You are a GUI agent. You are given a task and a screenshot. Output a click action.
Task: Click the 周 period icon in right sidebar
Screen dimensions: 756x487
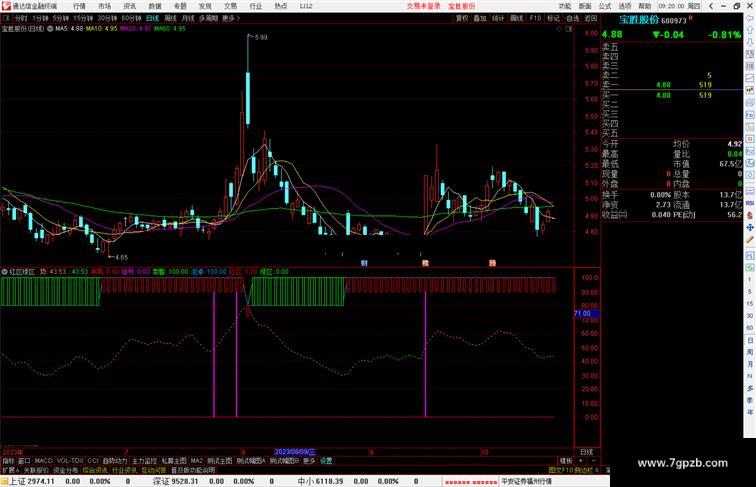click(750, 352)
